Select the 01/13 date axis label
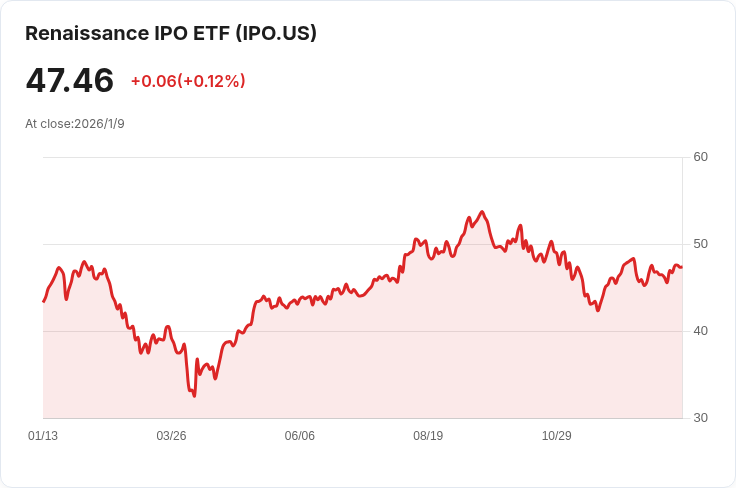Image resolution: width=736 pixels, height=488 pixels. 43,436
